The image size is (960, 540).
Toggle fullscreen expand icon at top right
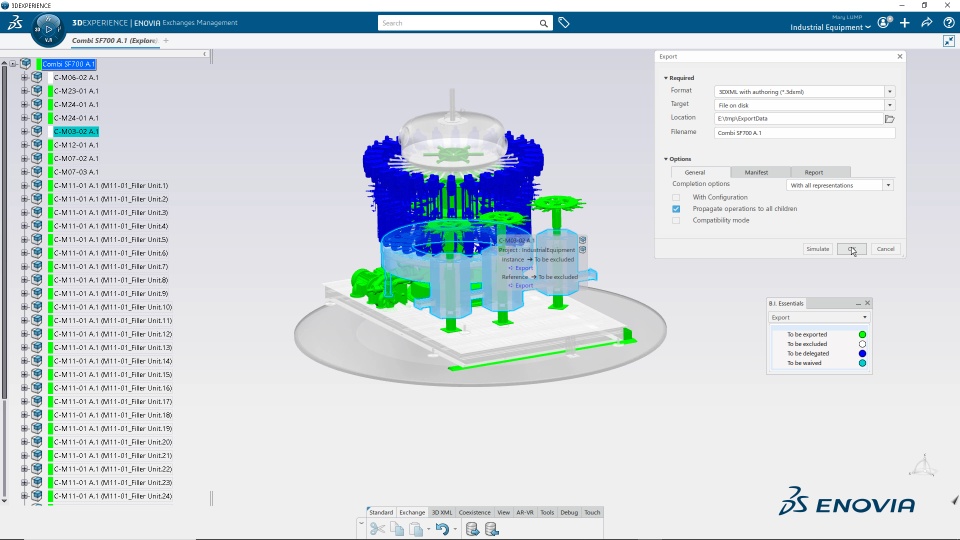point(949,41)
